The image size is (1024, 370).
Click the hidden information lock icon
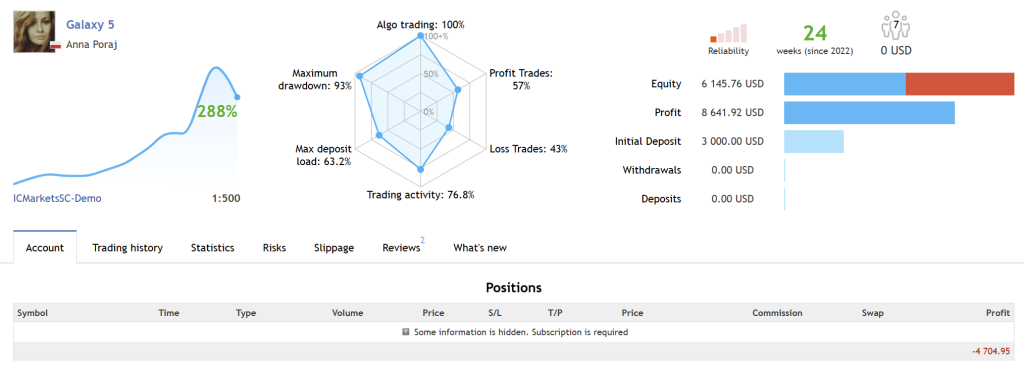406,332
